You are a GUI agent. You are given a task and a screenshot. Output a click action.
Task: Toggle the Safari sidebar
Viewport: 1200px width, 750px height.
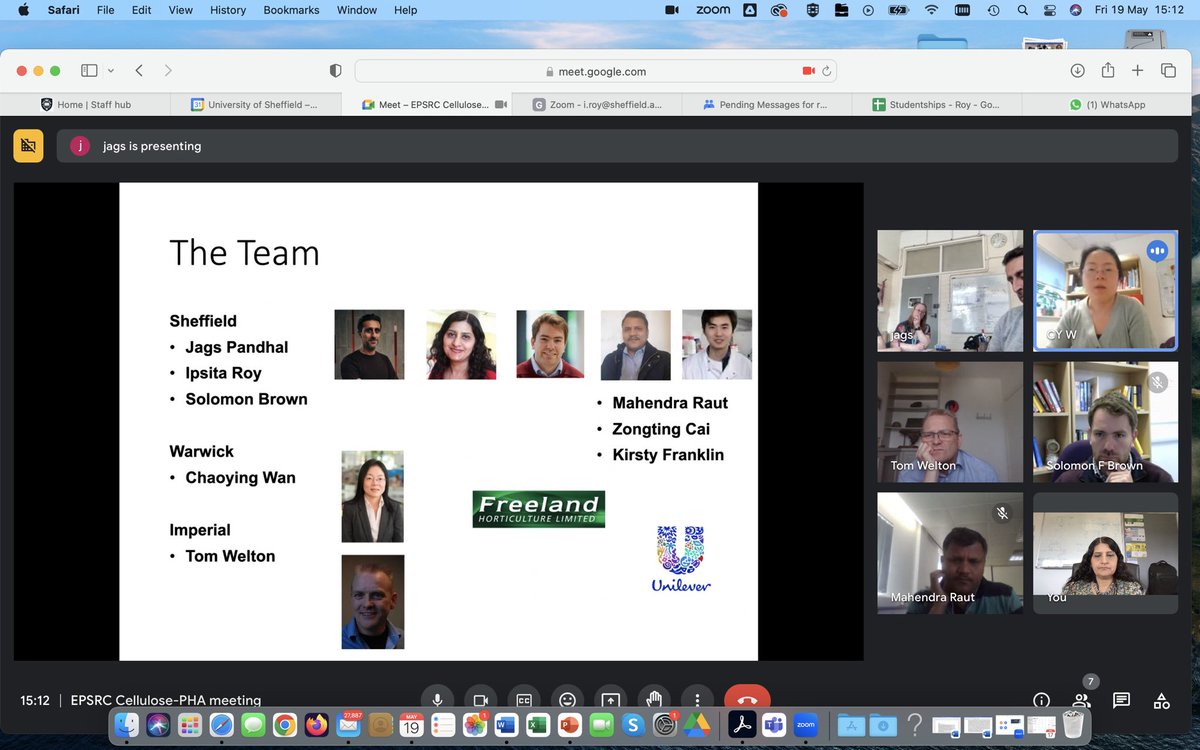coord(89,71)
